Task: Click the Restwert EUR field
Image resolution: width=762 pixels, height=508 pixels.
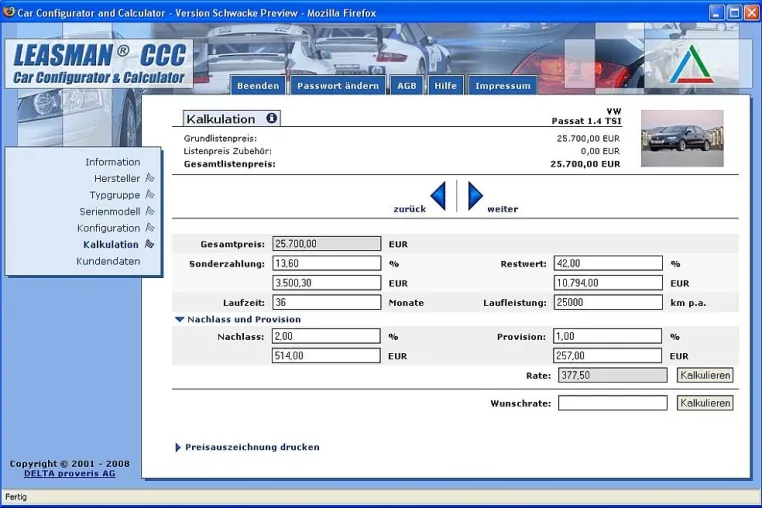Action: (608, 282)
